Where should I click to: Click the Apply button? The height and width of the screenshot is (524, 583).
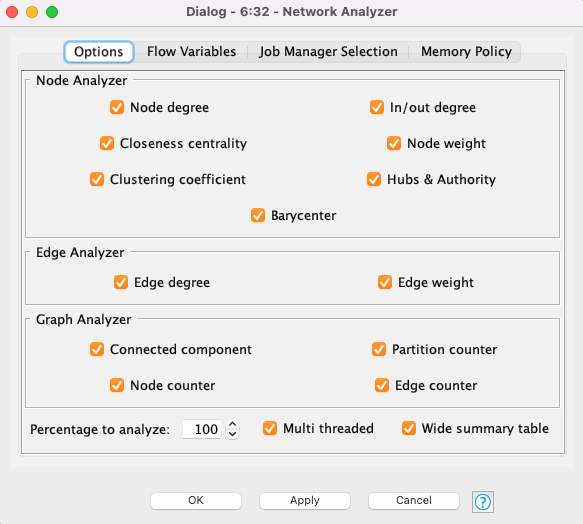coord(305,501)
